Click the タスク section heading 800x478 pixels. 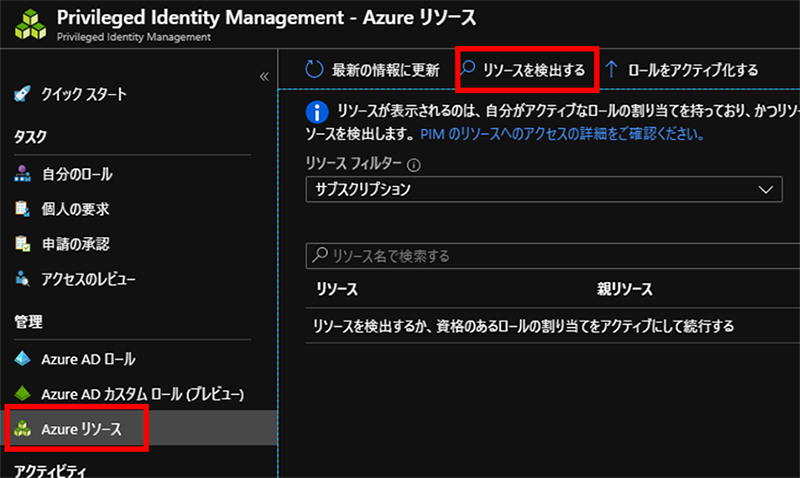click(30, 136)
